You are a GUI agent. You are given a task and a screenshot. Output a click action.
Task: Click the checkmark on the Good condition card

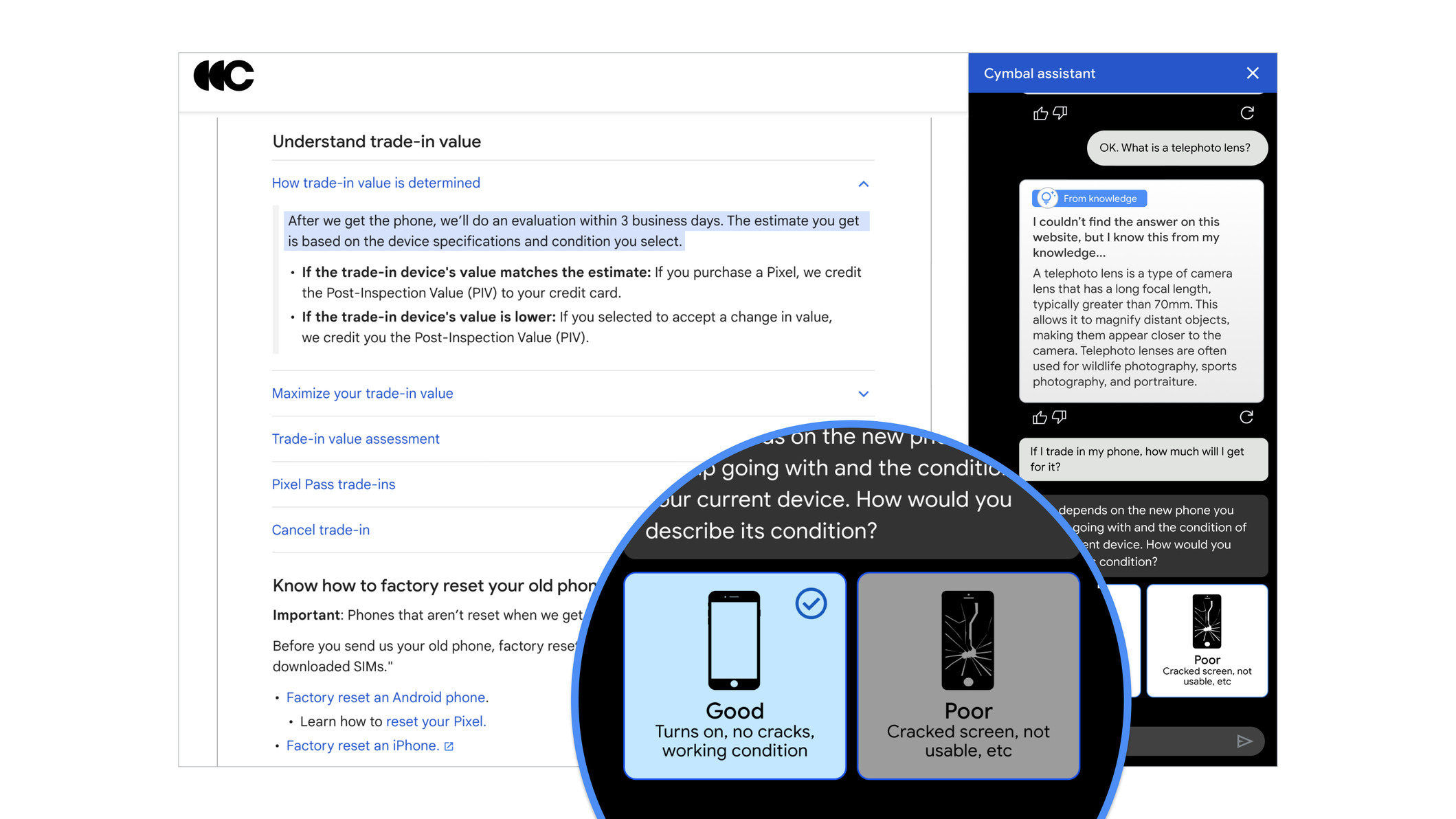[x=811, y=603]
